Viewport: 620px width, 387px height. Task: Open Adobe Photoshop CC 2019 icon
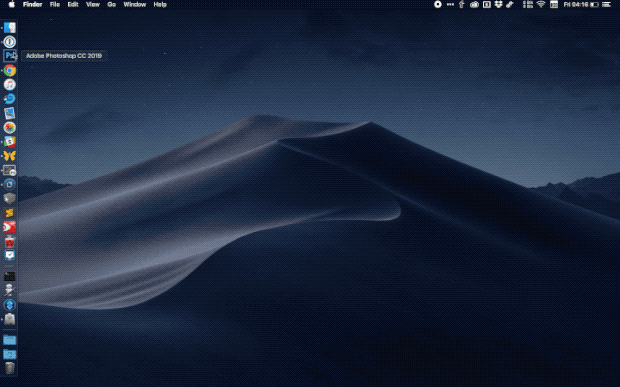click(x=9, y=56)
